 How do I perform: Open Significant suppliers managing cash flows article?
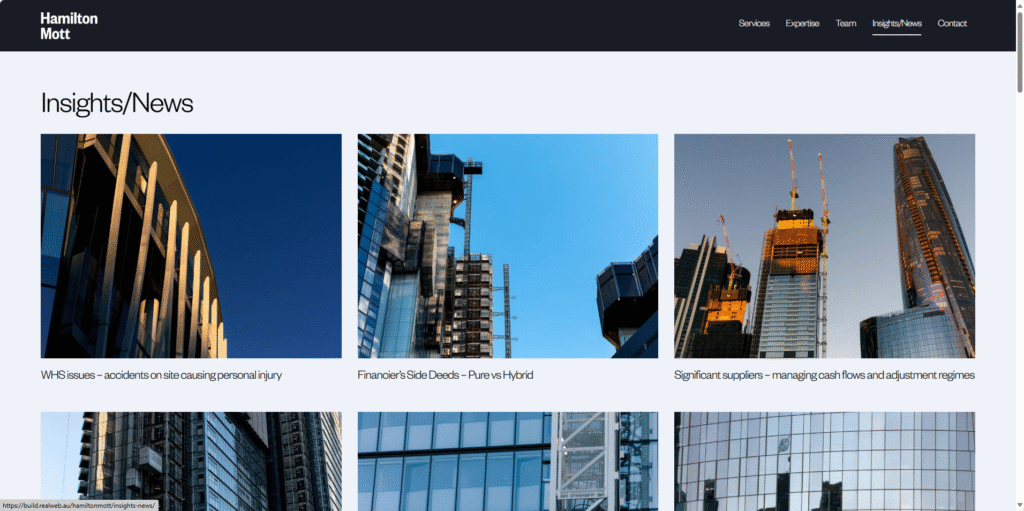click(x=824, y=376)
